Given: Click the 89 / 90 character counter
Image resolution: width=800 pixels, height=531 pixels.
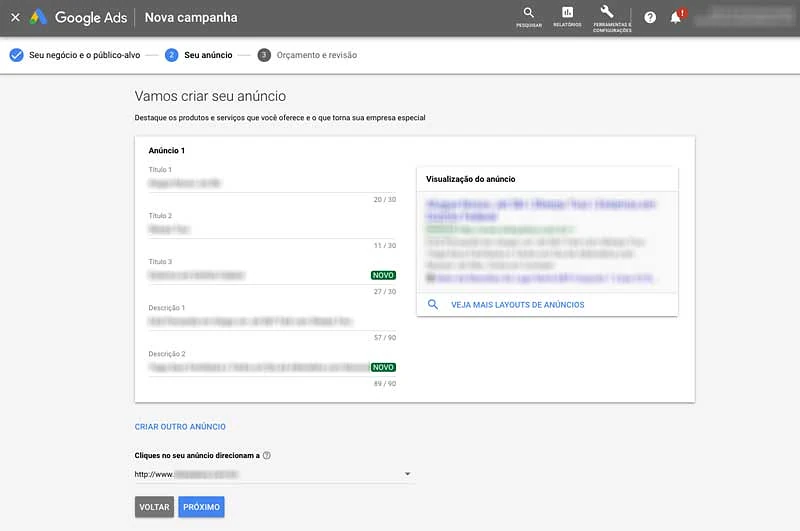Looking at the screenshot, I should tap(385, 384).
